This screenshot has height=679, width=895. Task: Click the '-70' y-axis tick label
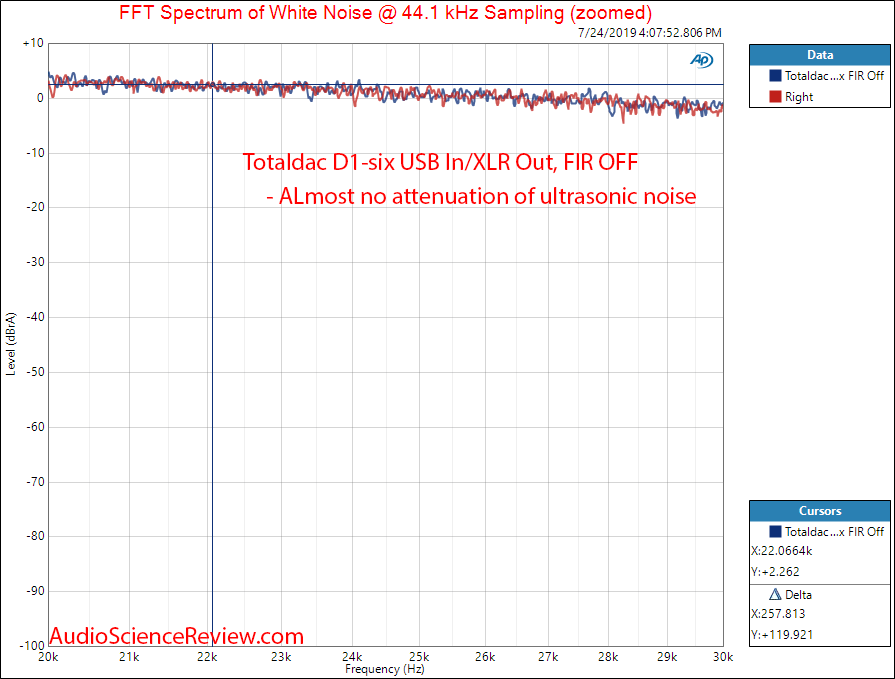[x=35, y=482]
